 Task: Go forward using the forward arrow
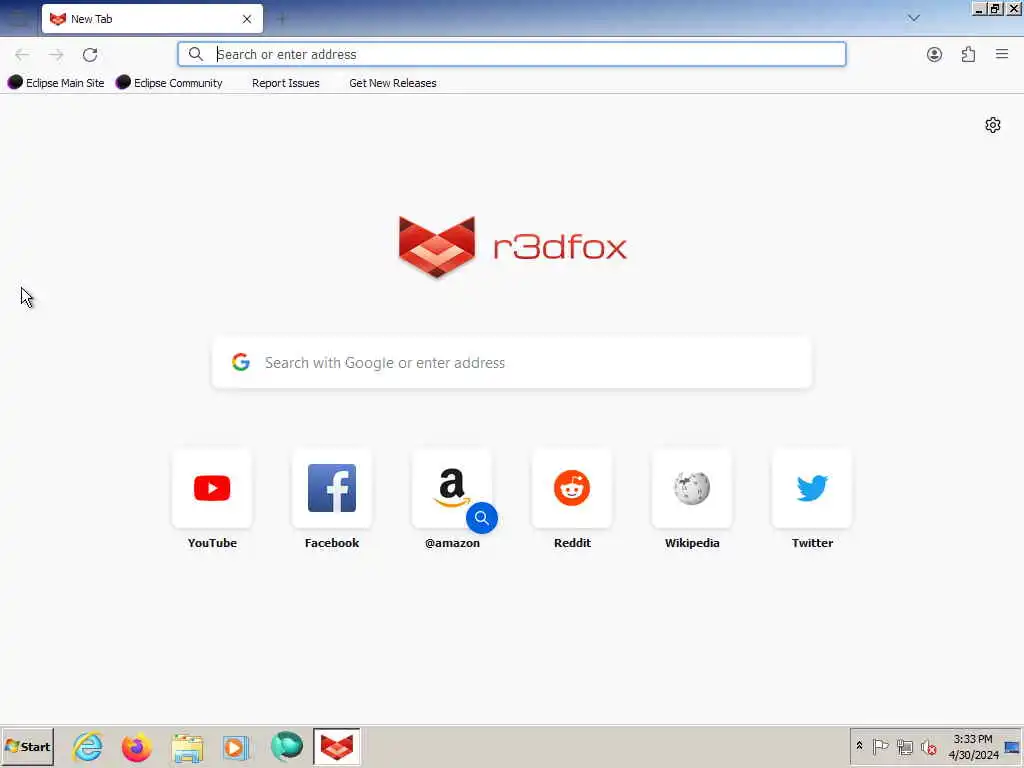pyautogui.click(x=56, y=54)
